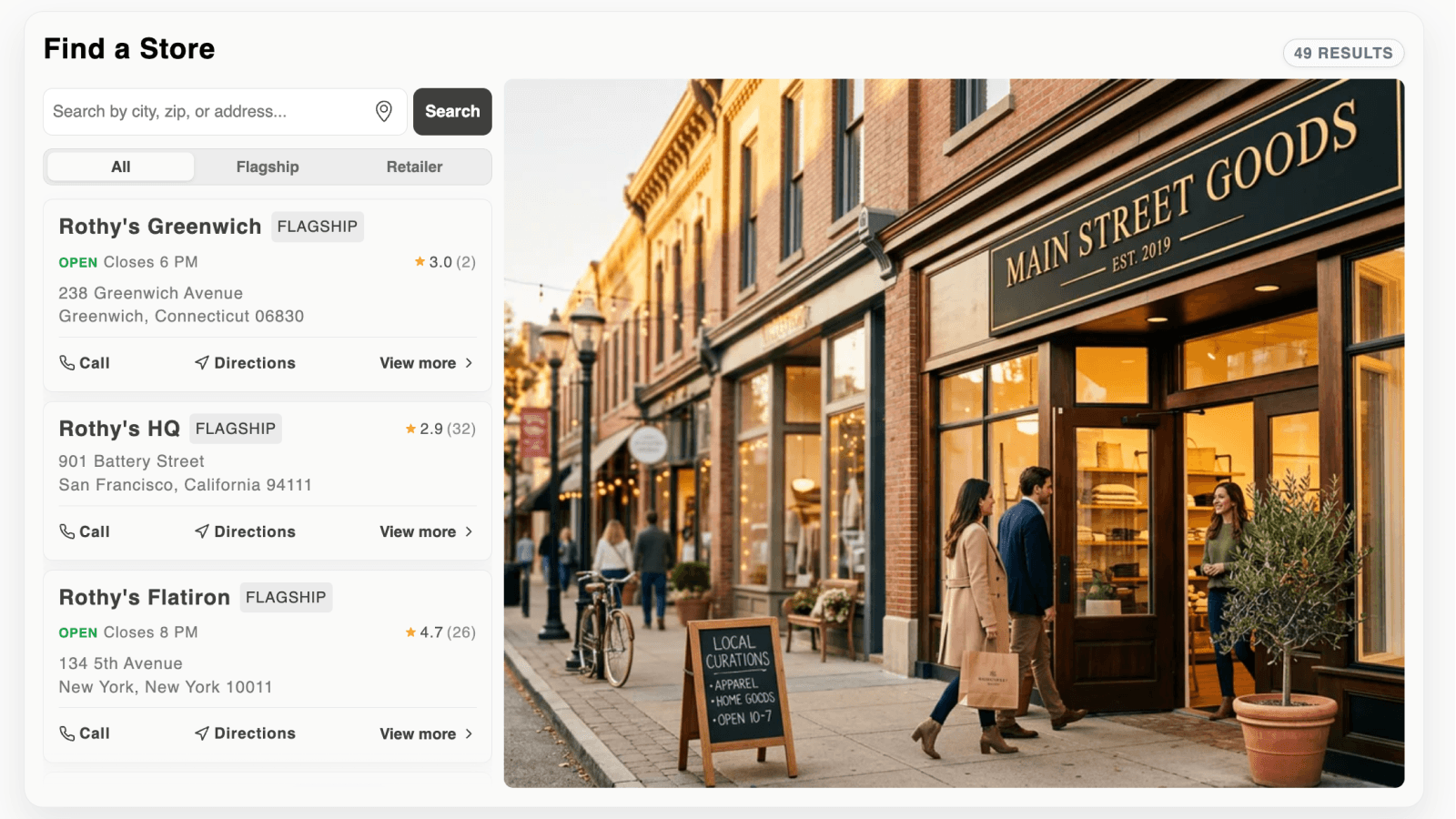Click directions arrow icon for Rothy's Greenwich
This screenshot has width=1456, height=819.
coord(202,362)
